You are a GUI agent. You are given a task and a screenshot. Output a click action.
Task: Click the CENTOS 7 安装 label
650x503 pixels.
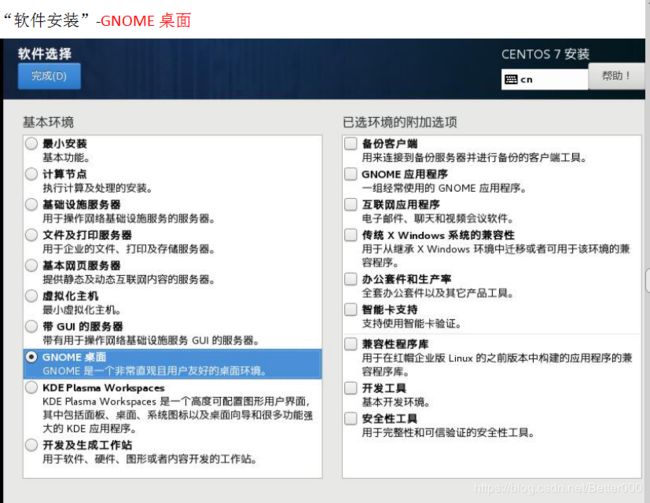point(545,54)
